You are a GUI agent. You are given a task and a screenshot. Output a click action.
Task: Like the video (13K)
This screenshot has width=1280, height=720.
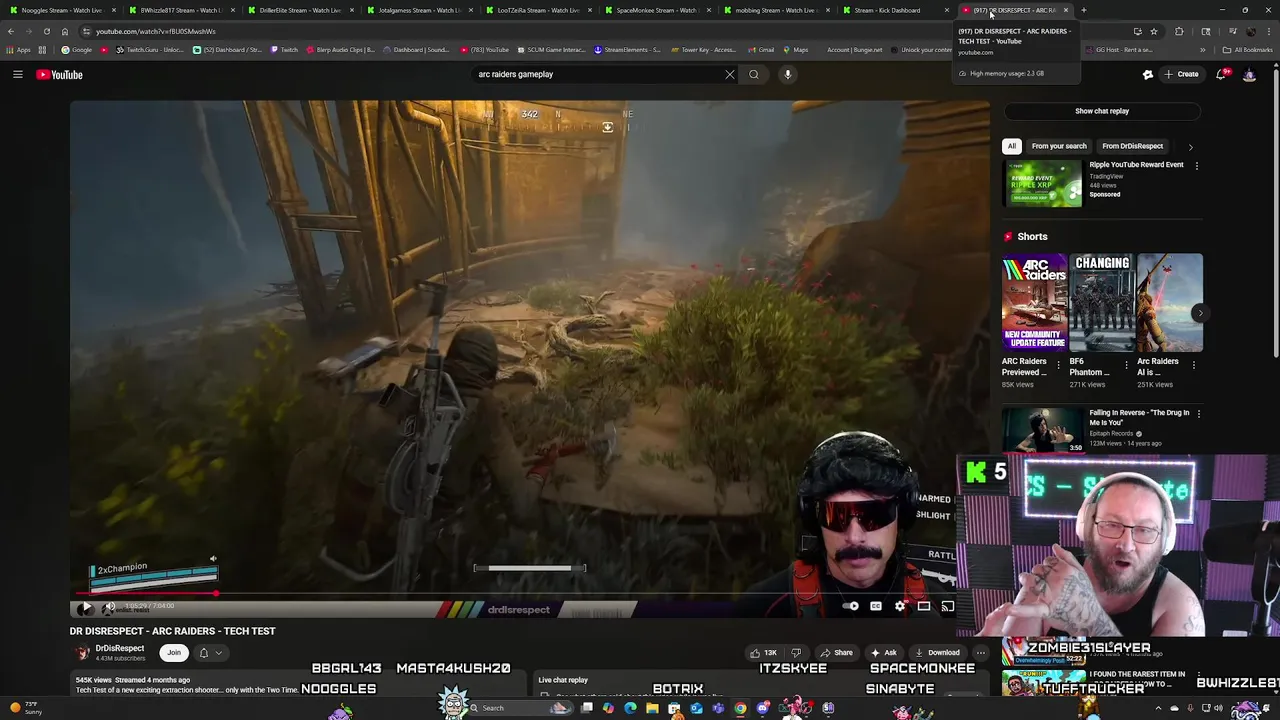(x=764, y=653)
